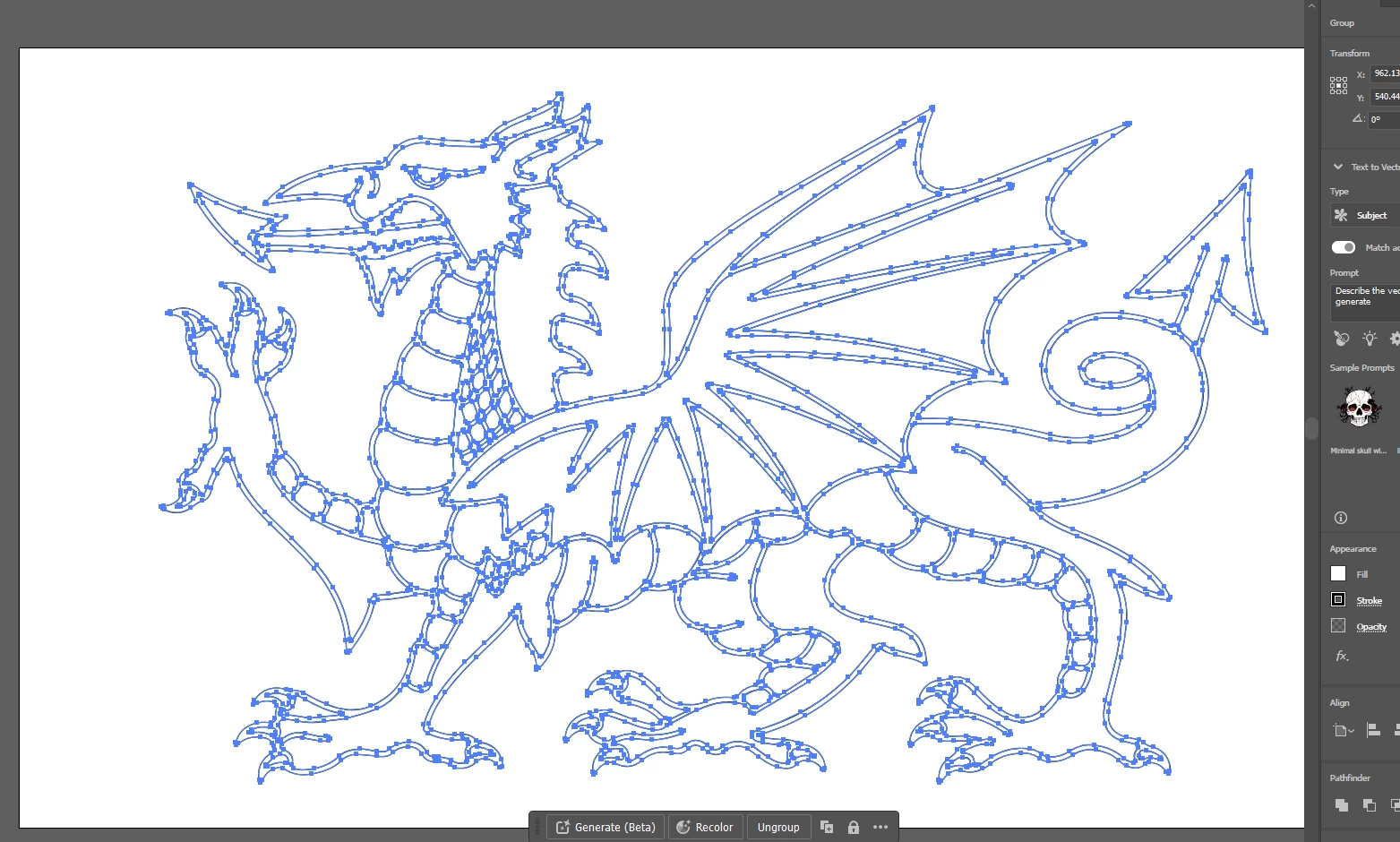Click the lightbulb prompt suggestions icon
1400x842 pixels.
pos(1369,339)
